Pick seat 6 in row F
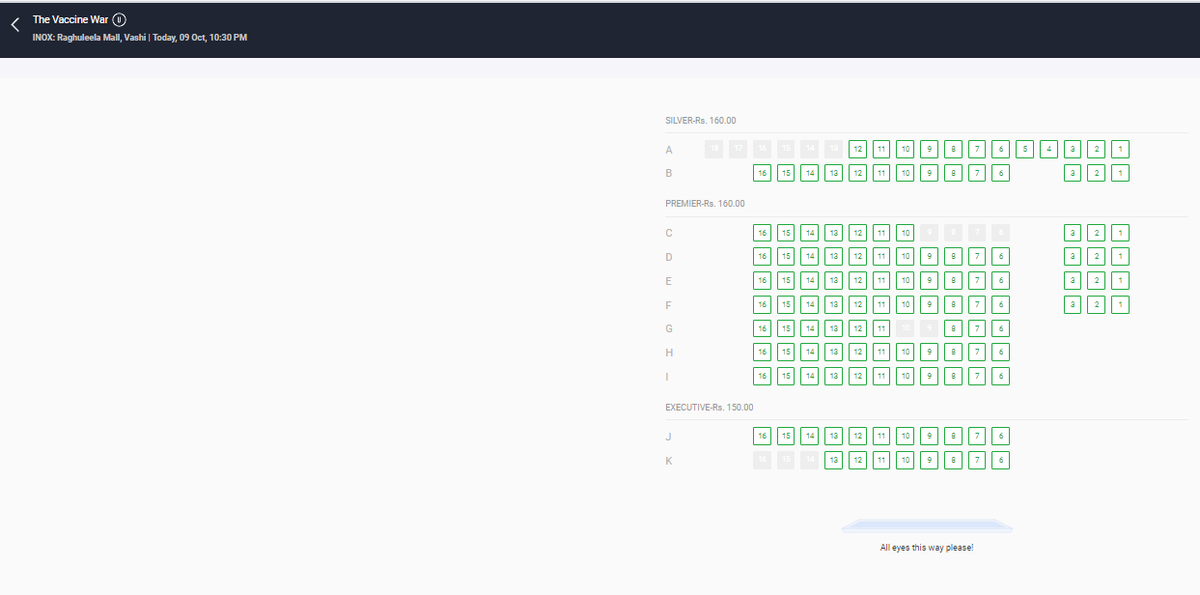Viewport: 1200px width, 595px height. click(x=1001, y=304)
